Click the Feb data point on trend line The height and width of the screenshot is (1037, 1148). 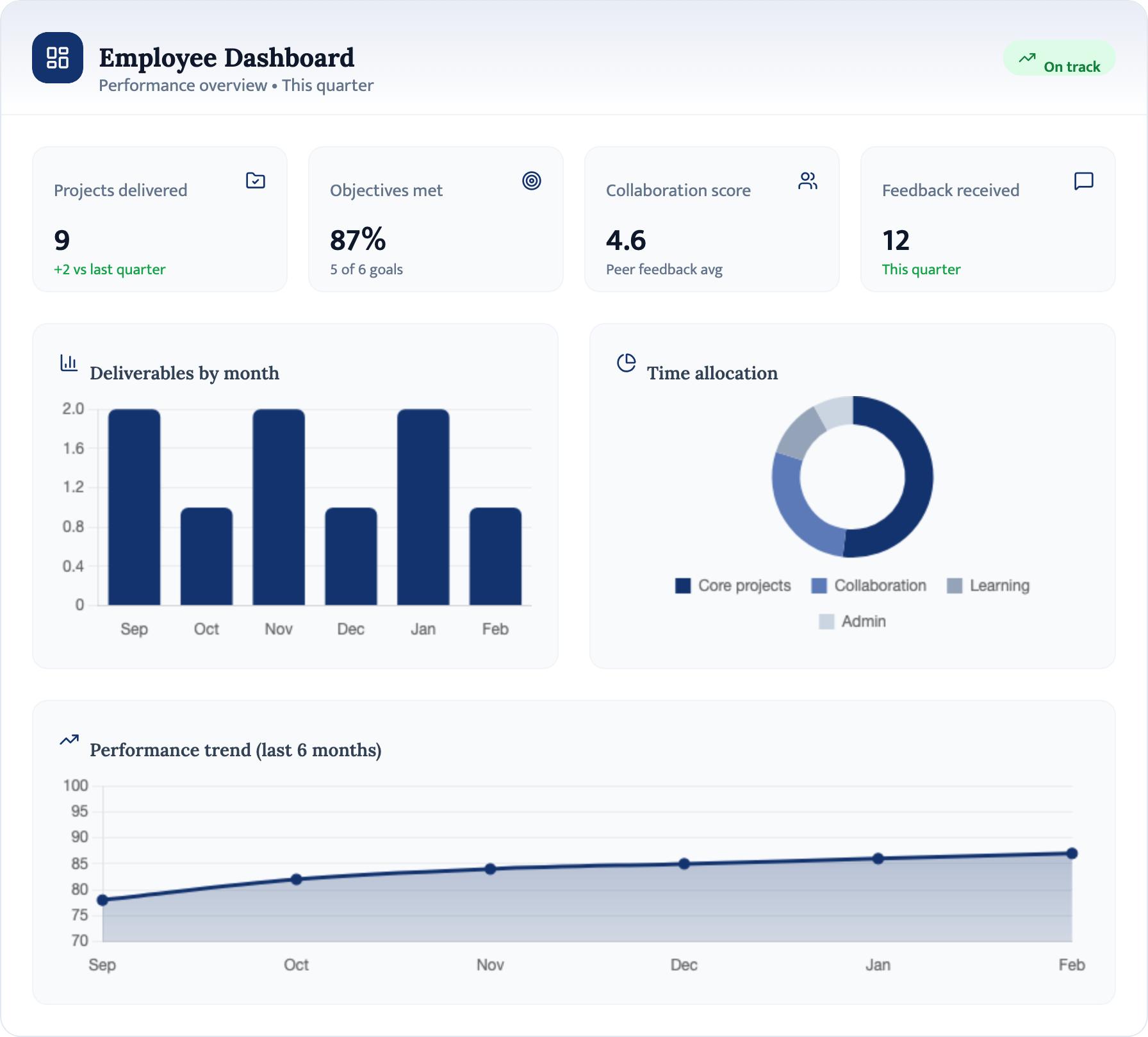coord(1072,854)
